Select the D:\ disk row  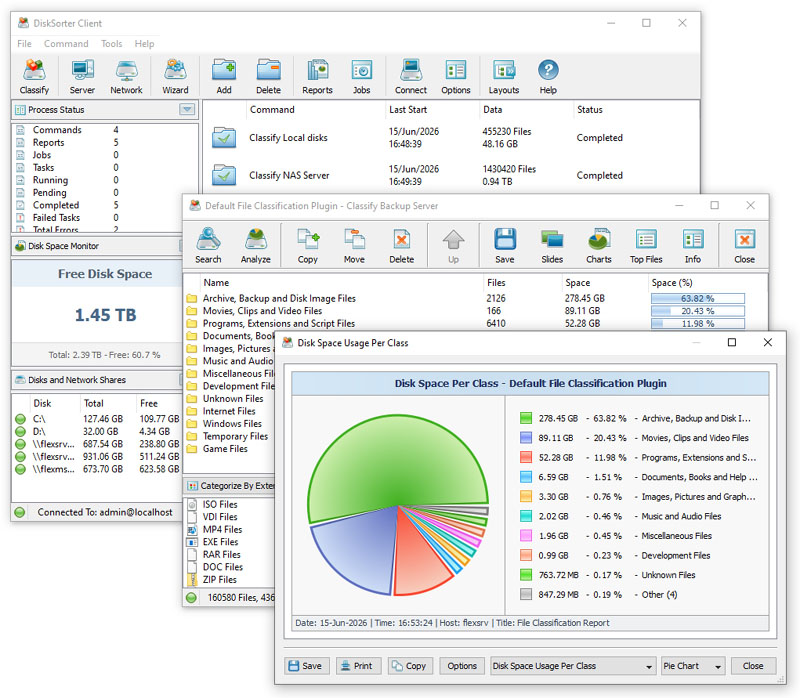[x=97, y=431]
